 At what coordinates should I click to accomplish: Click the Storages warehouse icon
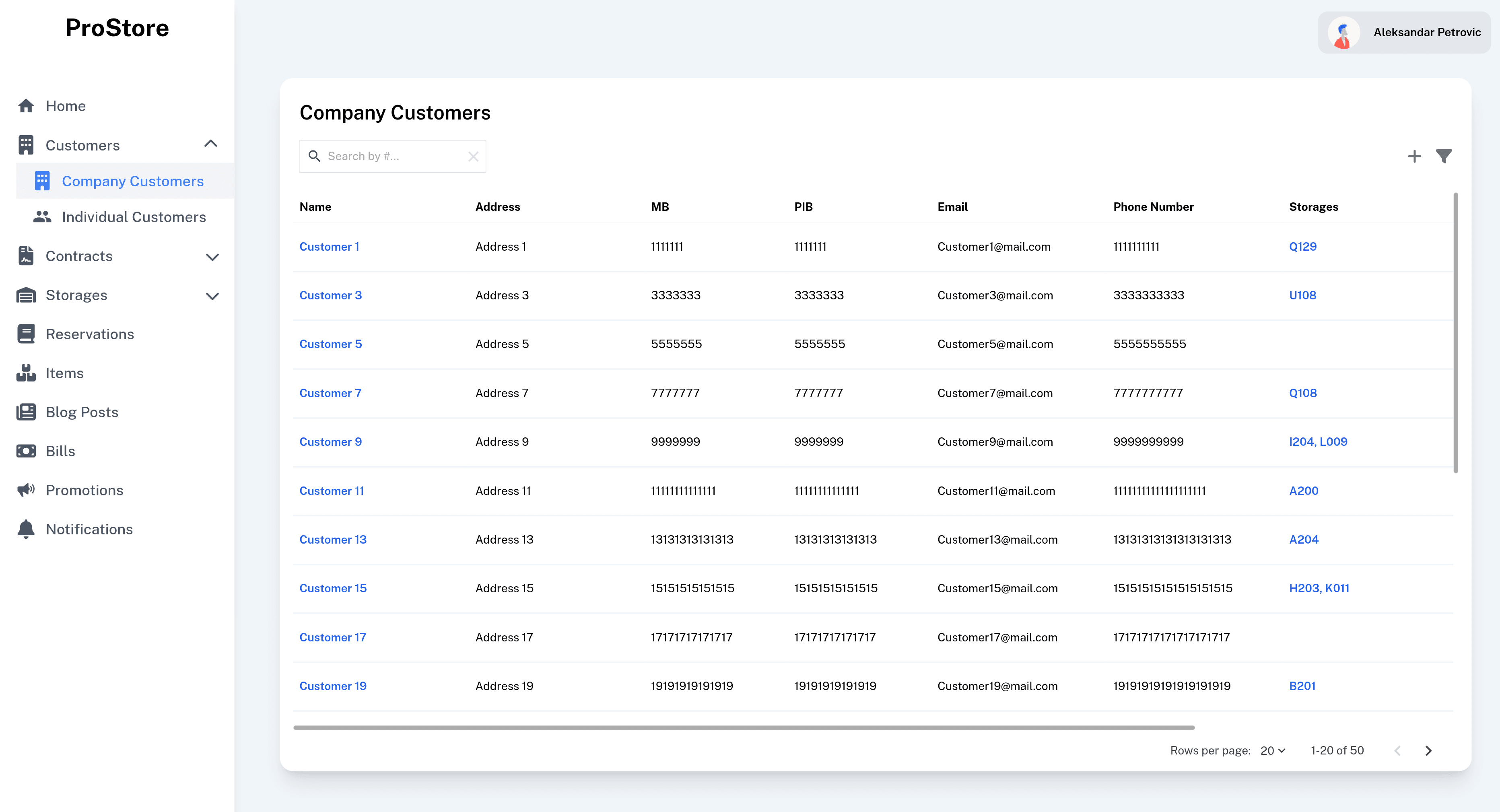(26, 295)
